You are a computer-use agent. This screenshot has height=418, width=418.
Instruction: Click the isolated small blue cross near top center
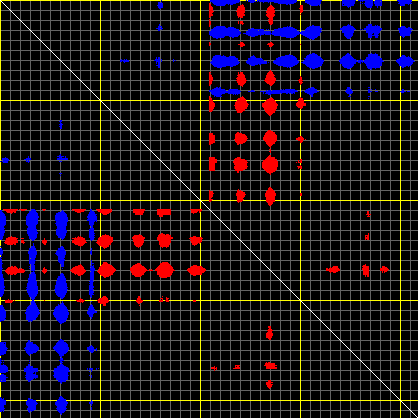(x=160, y=28)
